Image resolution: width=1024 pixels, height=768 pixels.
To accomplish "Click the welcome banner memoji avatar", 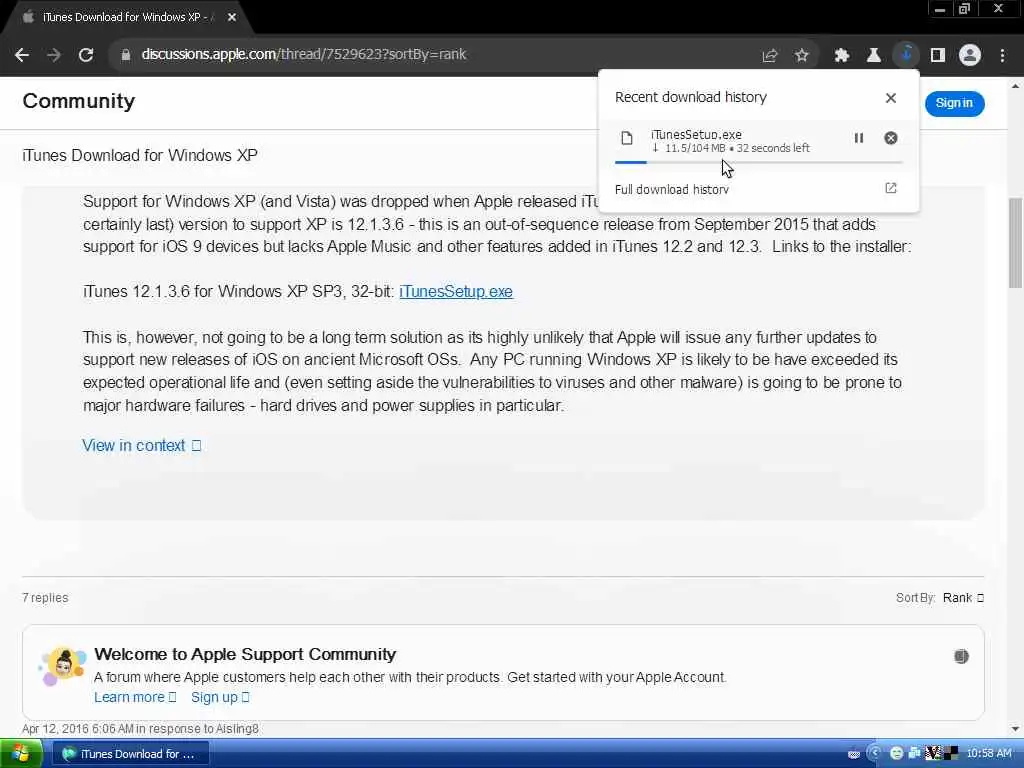I will 62,666.
